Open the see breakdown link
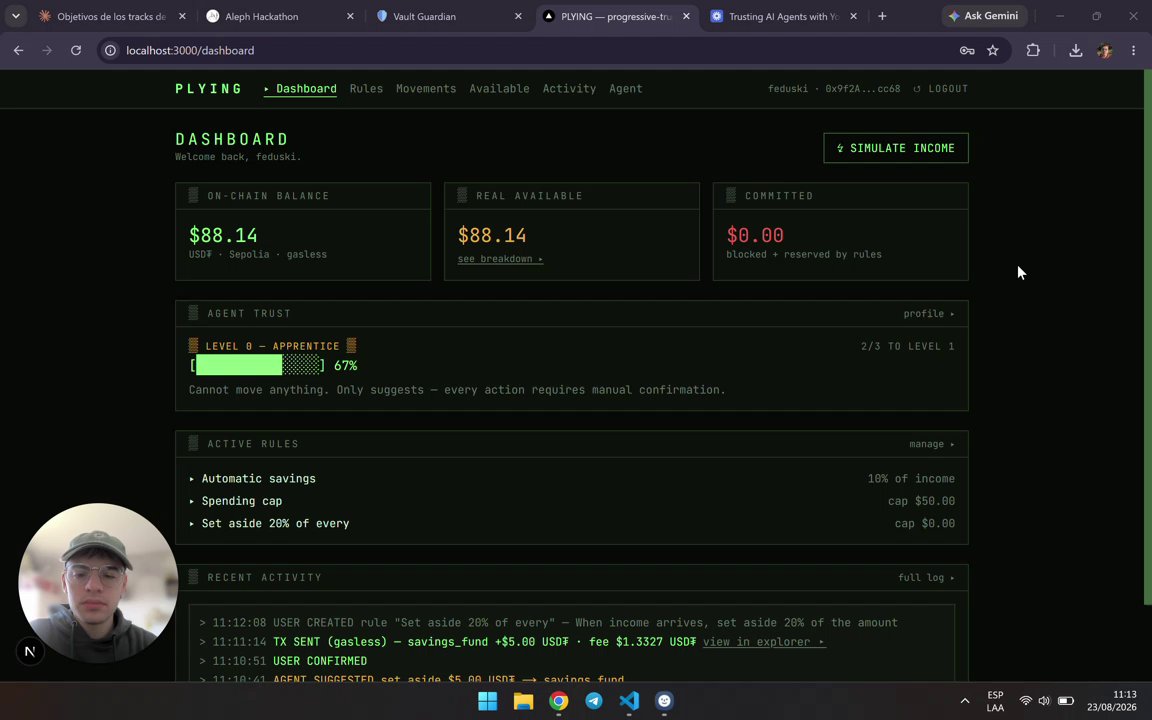This screenshot has height=720, width=1152. click(500, 259)
